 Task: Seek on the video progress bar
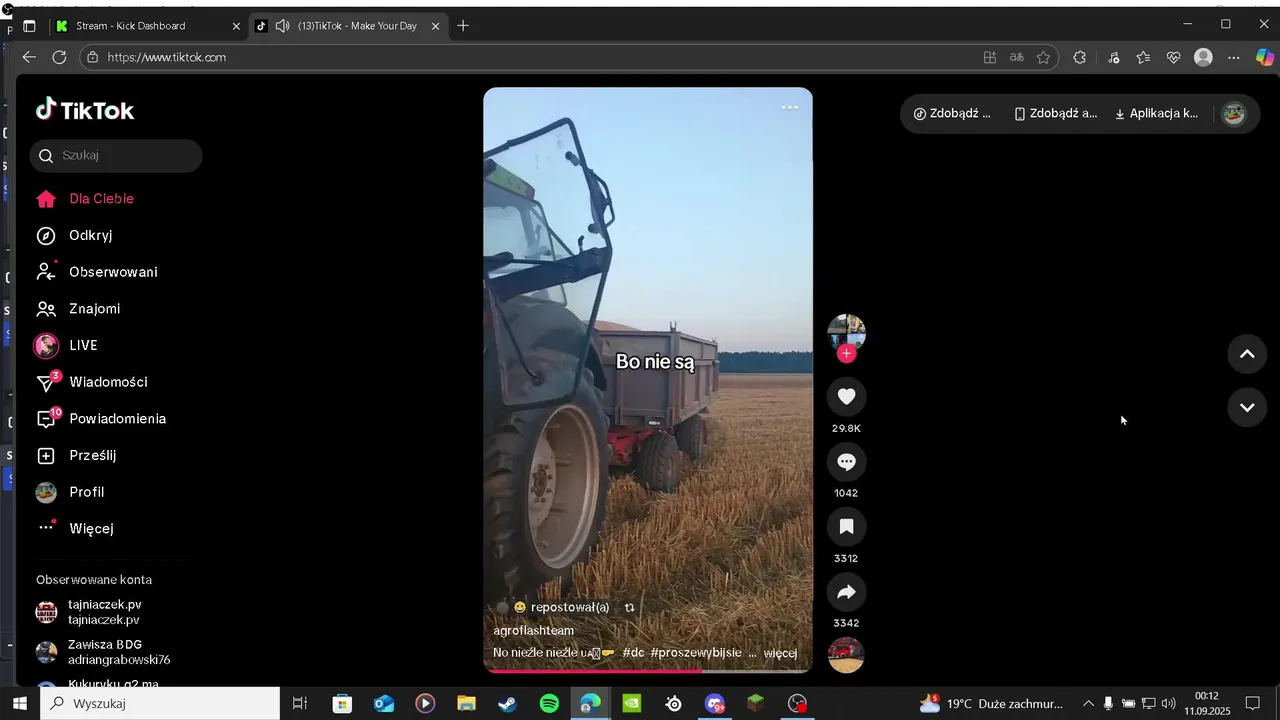[648, 671]
